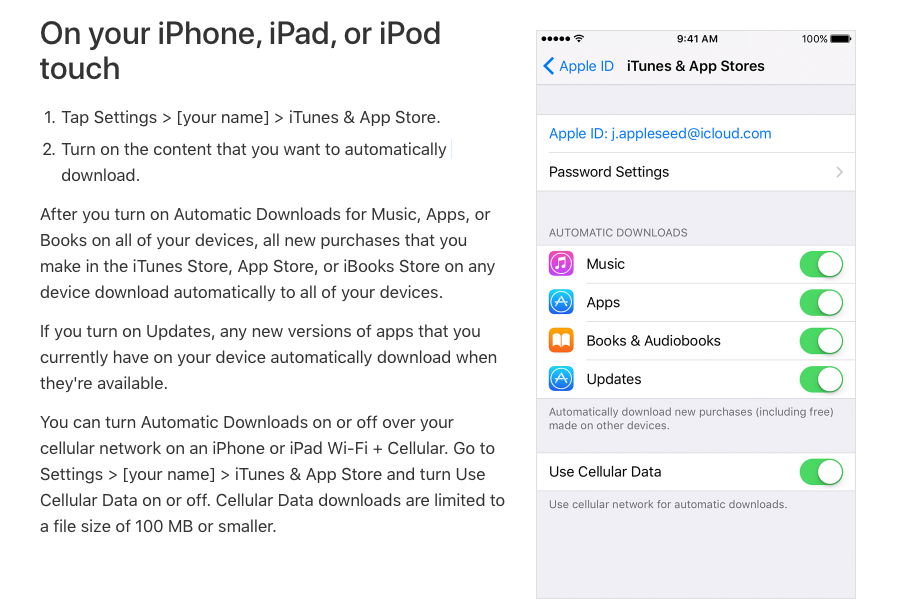Click the paragraph starting 'If you turn on Updates'

tap(268, 357)
